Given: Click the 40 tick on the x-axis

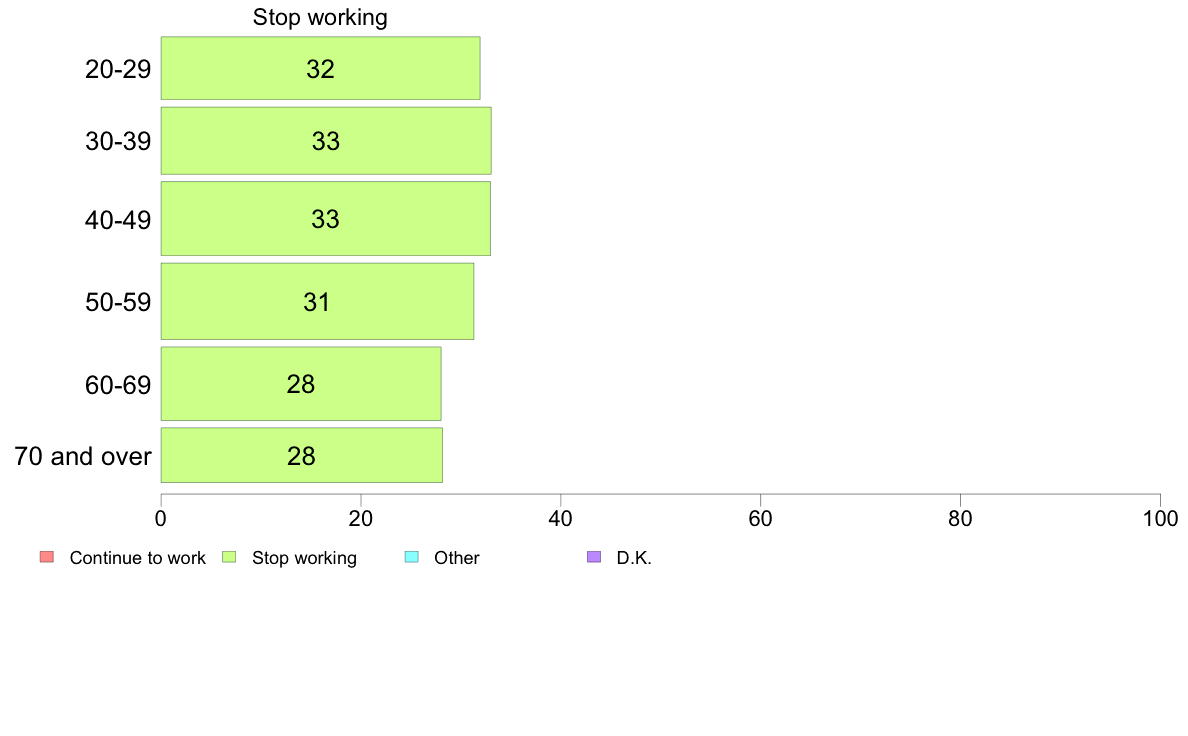Looking at the screenshot, I should 561,518.
